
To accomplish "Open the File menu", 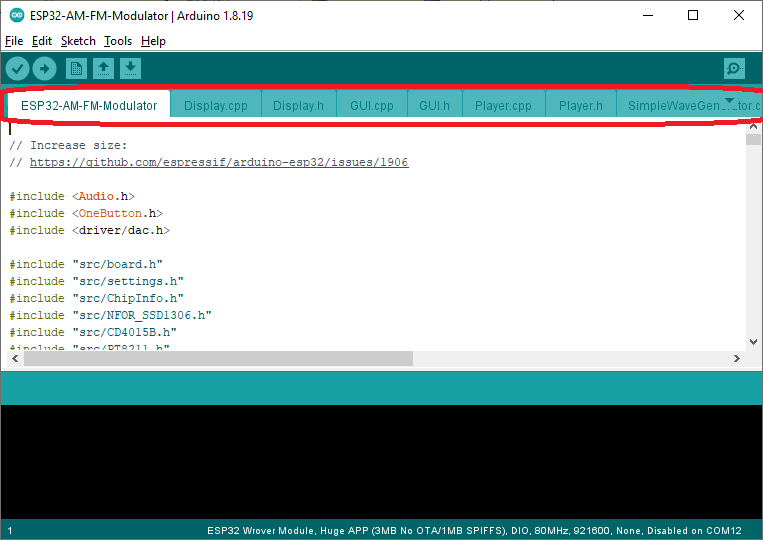I will tap(14, 41).
